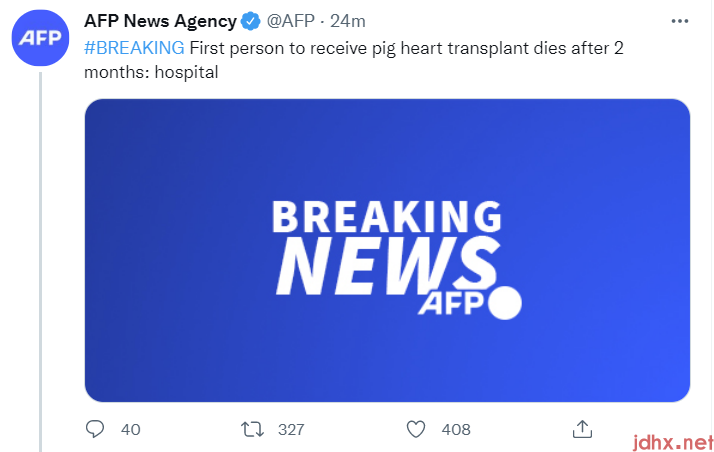
Task: Open the @AFP handle link
Action: coord(291,21)
